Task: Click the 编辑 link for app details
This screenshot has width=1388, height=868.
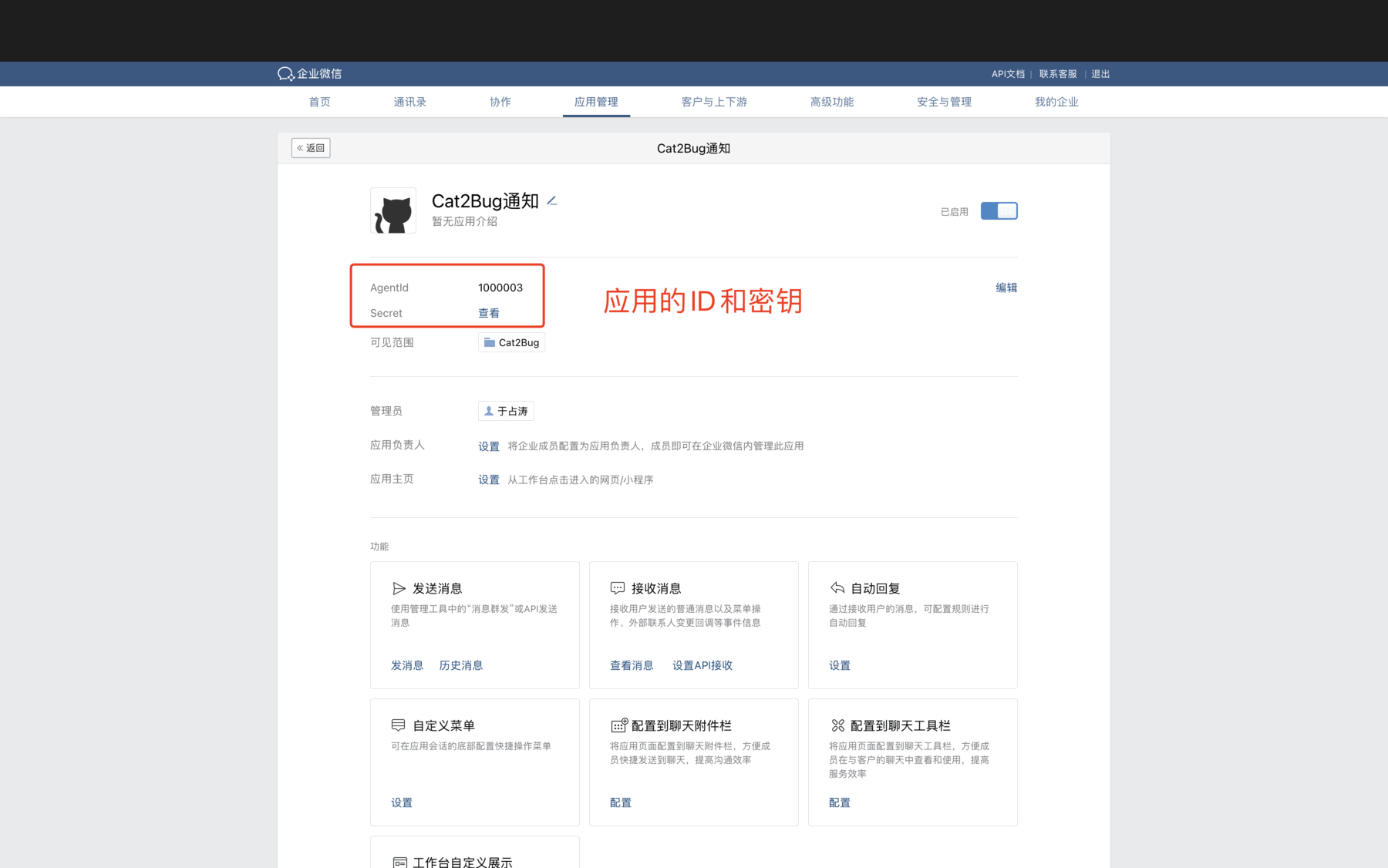Action: pos(1006,288)
